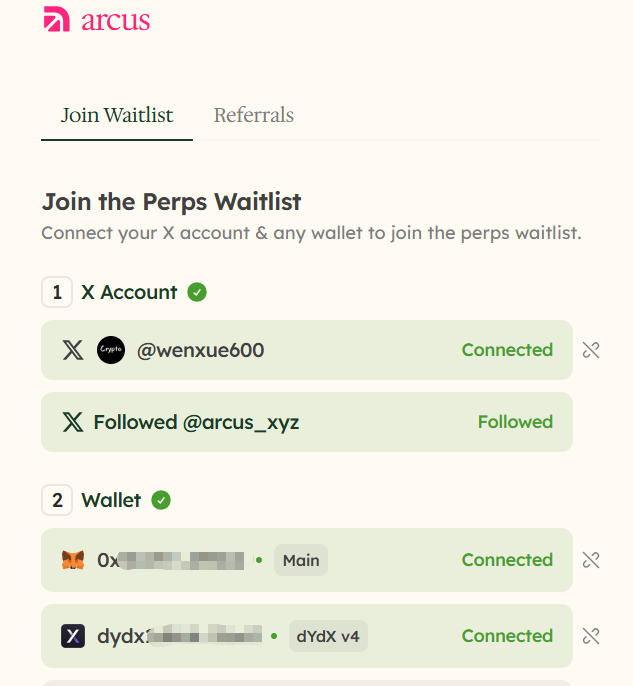Open the Crypto profile avatar

(111, 350)
